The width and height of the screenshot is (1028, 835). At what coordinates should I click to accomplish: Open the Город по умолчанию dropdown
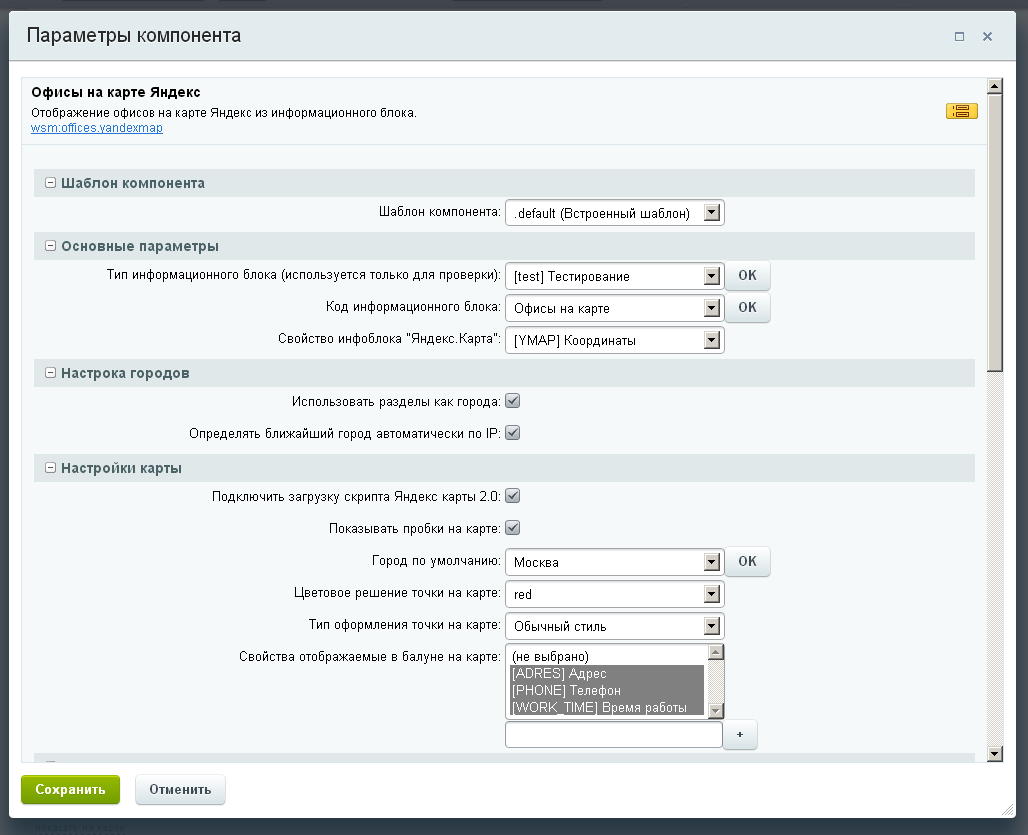pyautogui.click(x=614, y=562)
